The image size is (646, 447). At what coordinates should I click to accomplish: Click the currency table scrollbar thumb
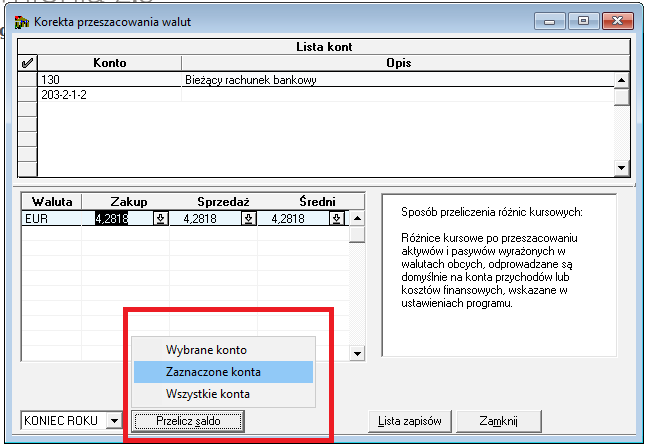pos(357,234)
